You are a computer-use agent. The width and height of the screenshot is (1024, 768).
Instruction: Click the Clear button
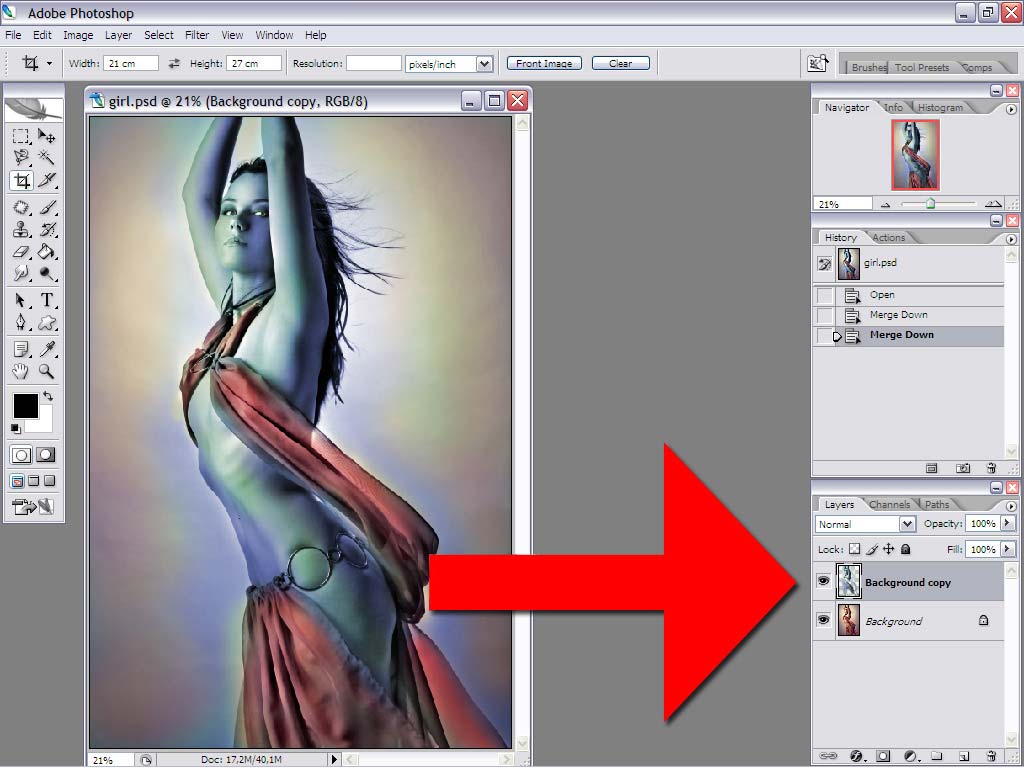620,63
